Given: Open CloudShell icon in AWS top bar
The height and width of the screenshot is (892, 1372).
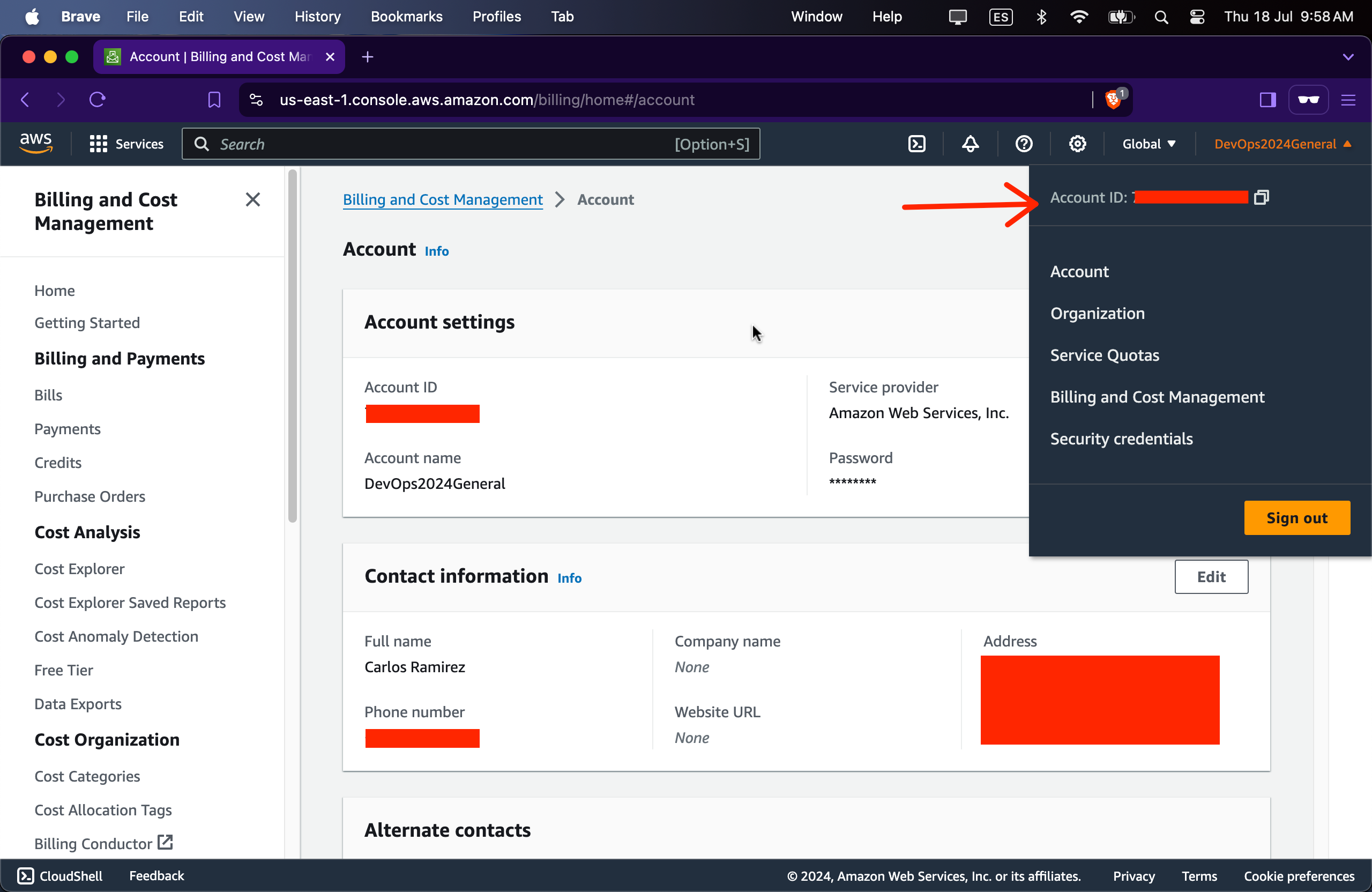Looking at the screenshot, I should click(x=916, y=144).
